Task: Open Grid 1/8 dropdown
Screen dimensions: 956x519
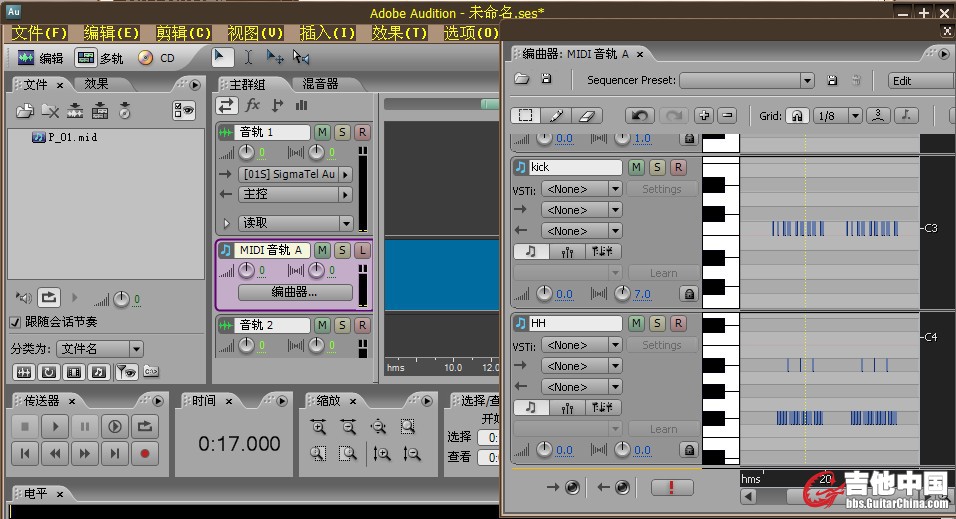Action: click(x=855, y=115)
